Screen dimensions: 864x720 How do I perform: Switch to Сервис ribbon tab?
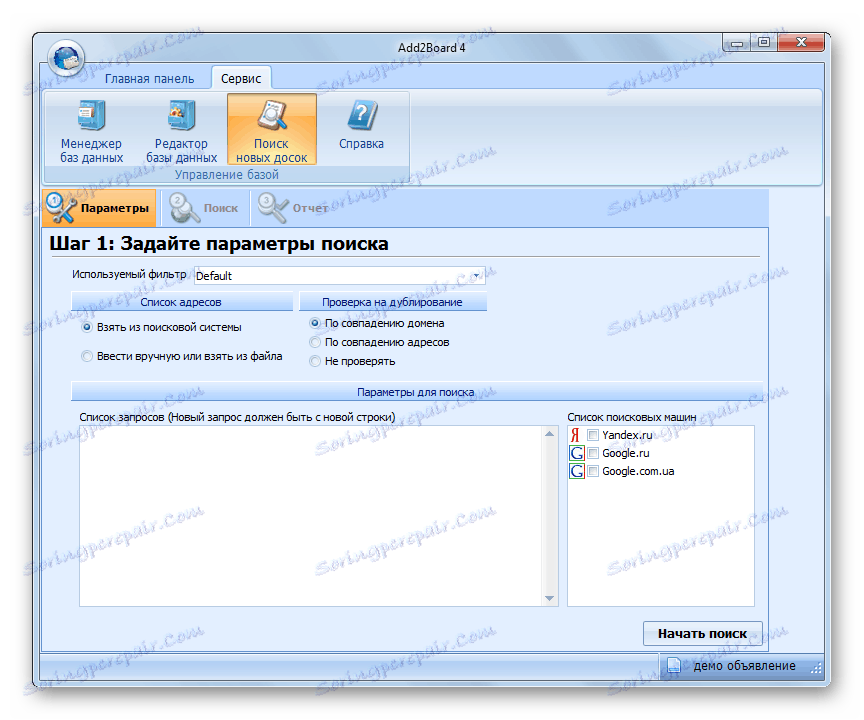click(241, 79)
